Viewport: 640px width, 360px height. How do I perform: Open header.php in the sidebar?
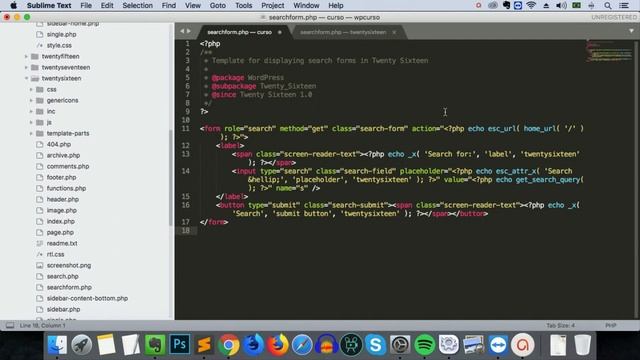(62, 200)
